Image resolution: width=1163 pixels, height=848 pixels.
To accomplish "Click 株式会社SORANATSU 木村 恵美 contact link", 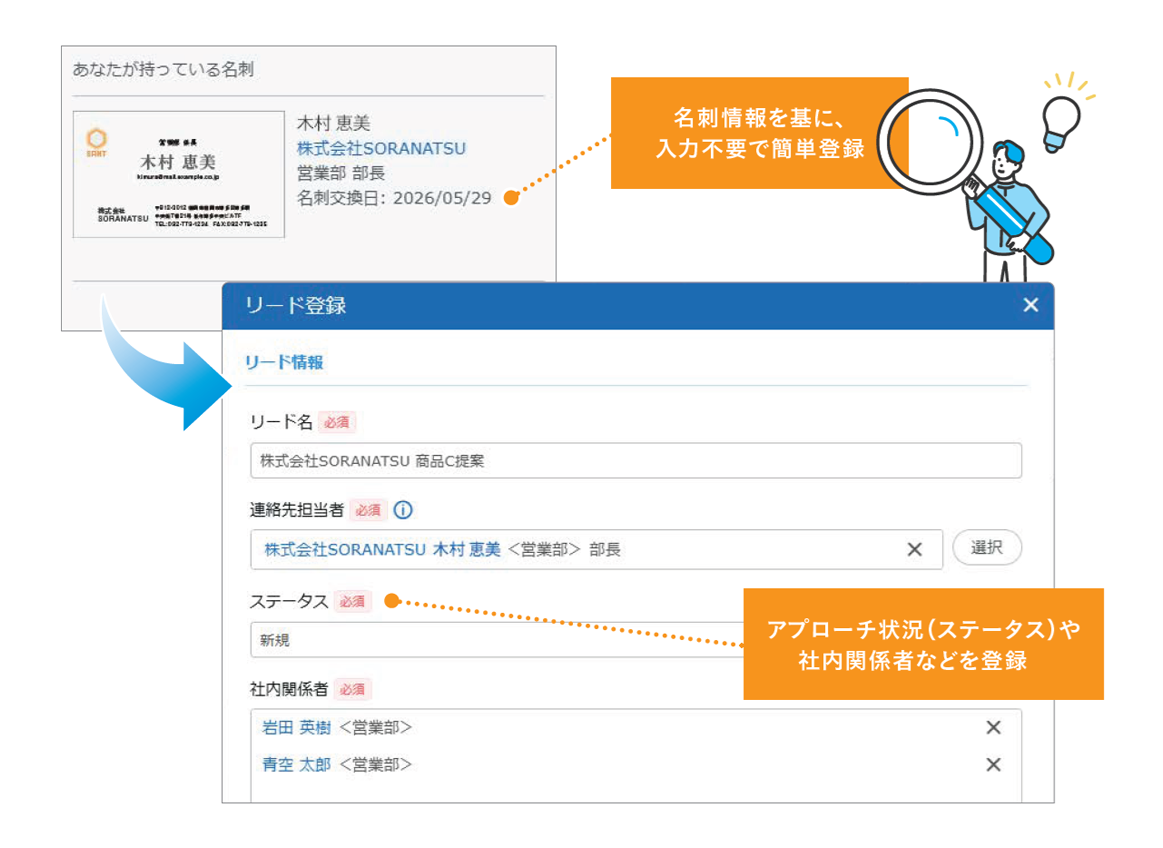I will pyautogui.click(x=382, y=550).
